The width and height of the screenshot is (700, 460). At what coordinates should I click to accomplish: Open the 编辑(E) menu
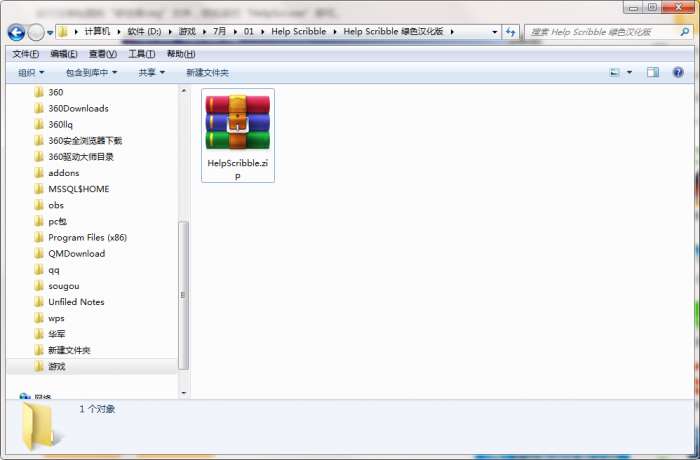pyautogui.click(x=64, y=54)
